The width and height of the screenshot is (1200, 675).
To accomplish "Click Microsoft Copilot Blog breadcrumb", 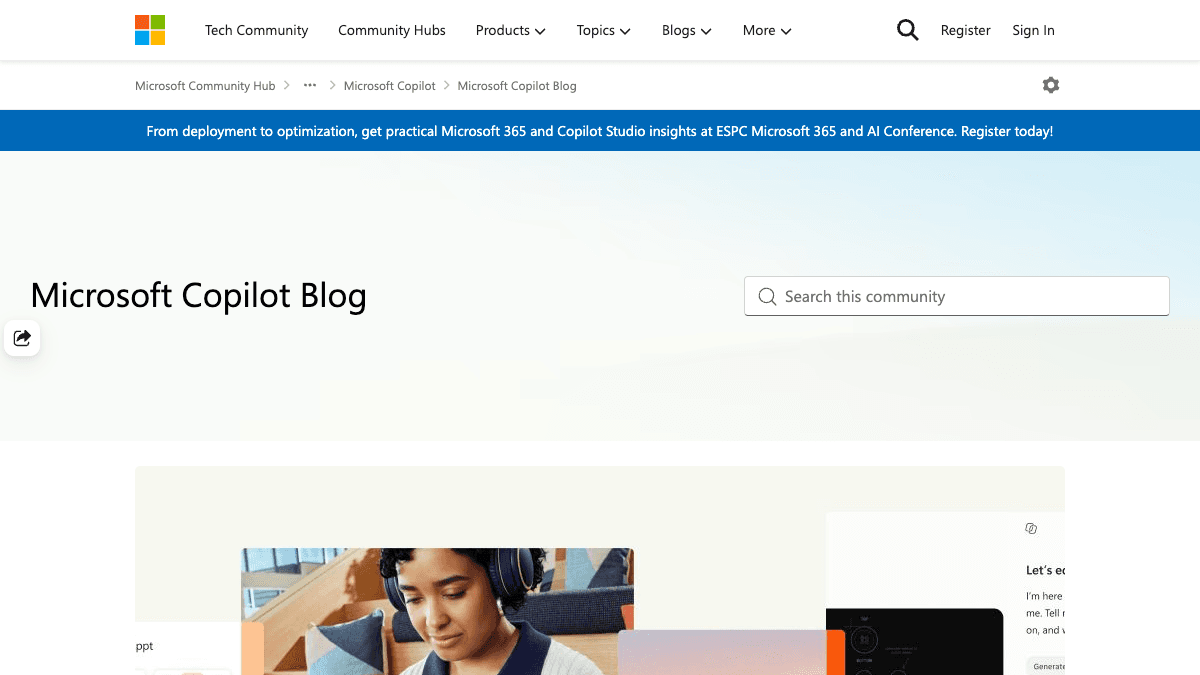I will [517, 86].
